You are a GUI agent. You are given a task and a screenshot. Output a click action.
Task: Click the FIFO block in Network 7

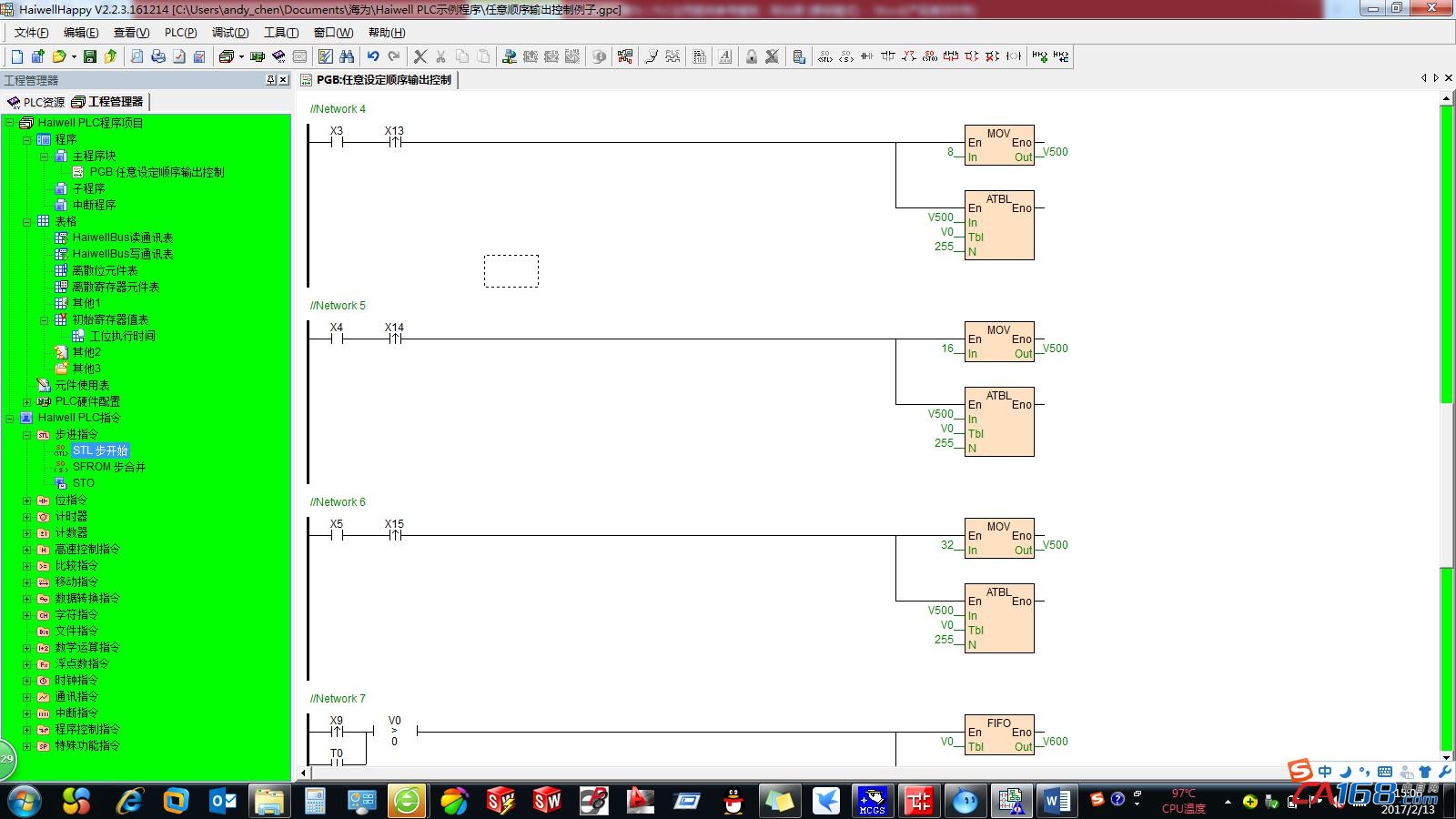(999, 735)
